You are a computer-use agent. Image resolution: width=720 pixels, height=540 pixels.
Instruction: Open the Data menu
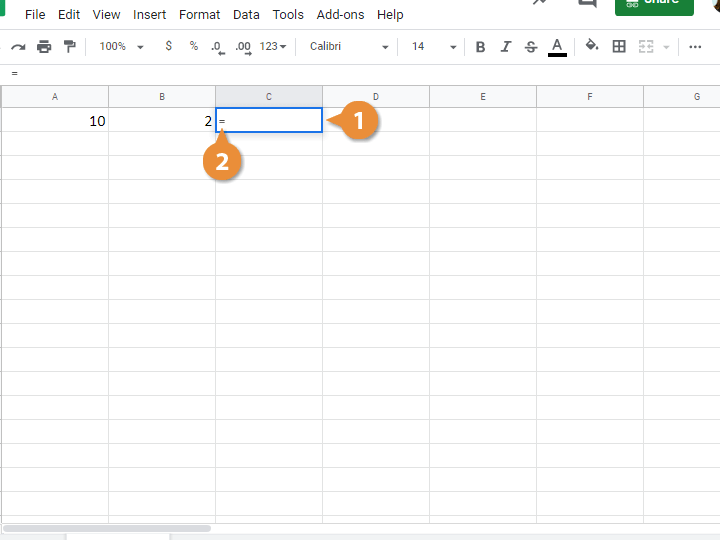(246, 15)
